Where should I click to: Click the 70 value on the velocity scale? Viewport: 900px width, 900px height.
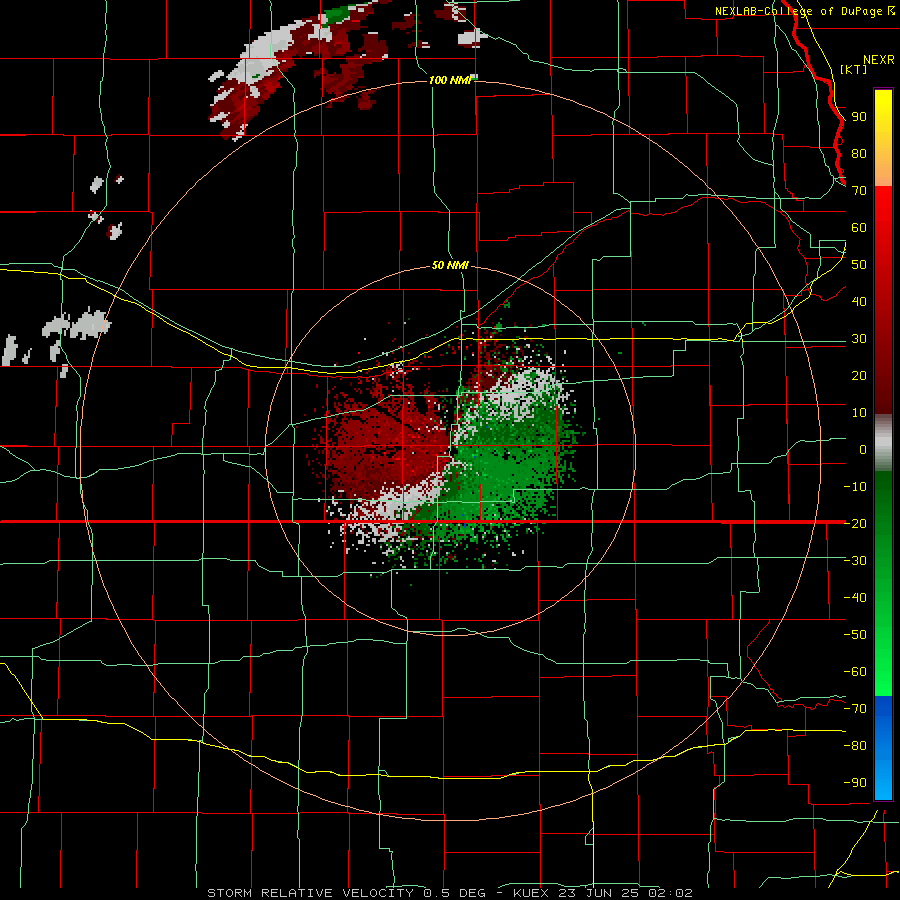pyautogui.click(x=859, y=191)
